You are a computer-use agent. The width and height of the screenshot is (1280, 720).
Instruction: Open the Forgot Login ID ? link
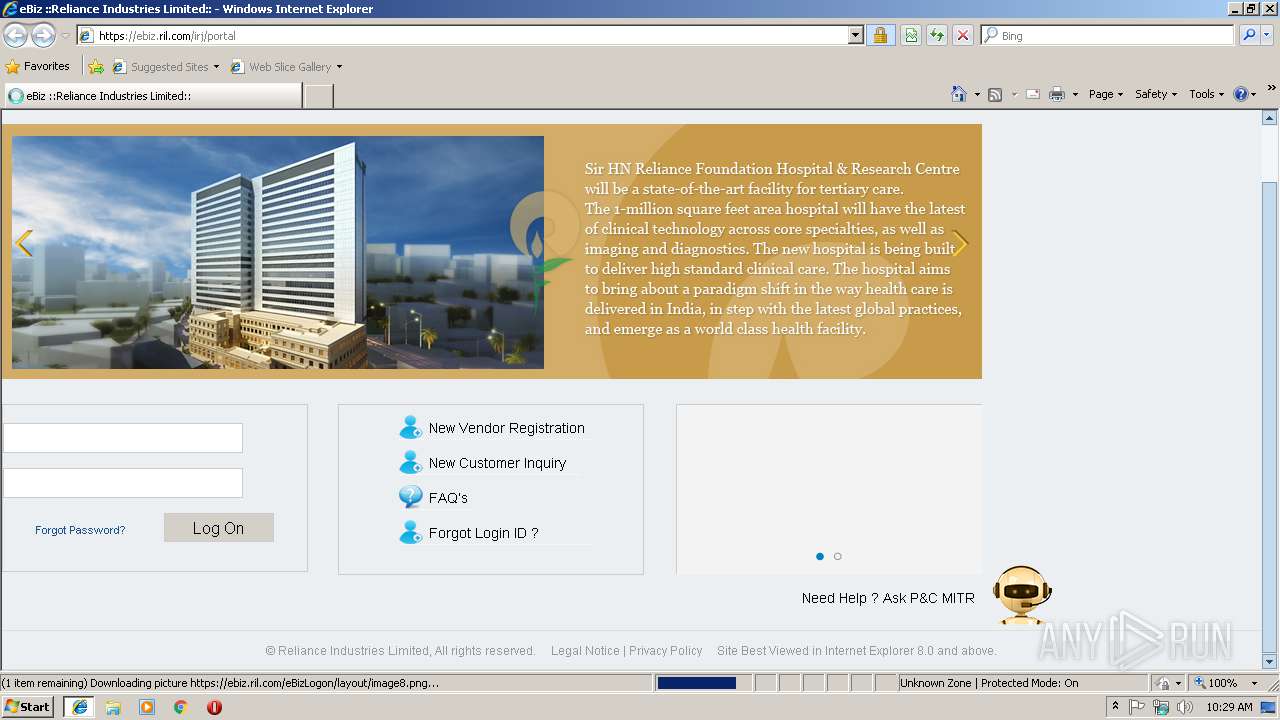click(483, 533)
